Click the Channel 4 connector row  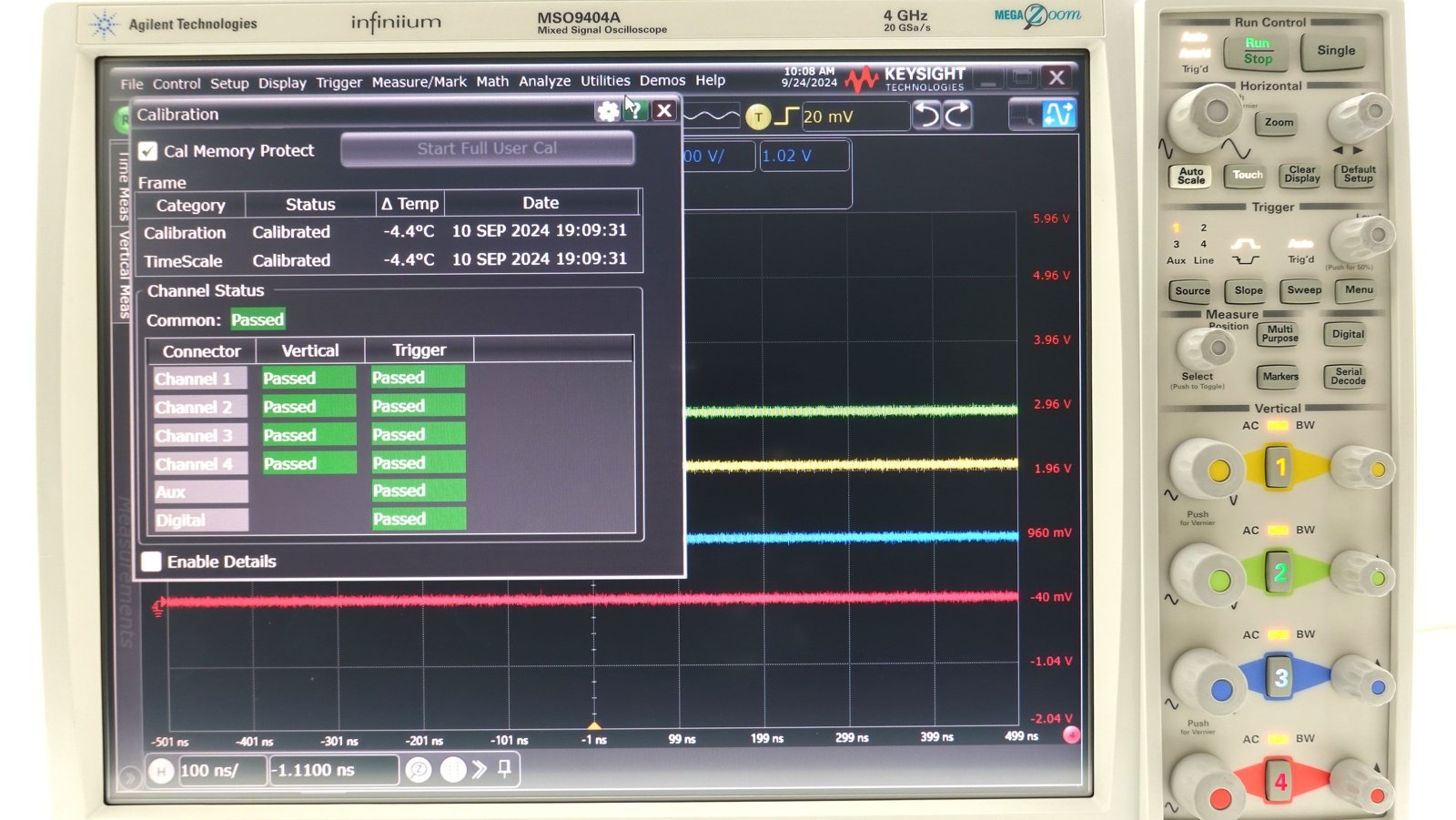[200, 464]
